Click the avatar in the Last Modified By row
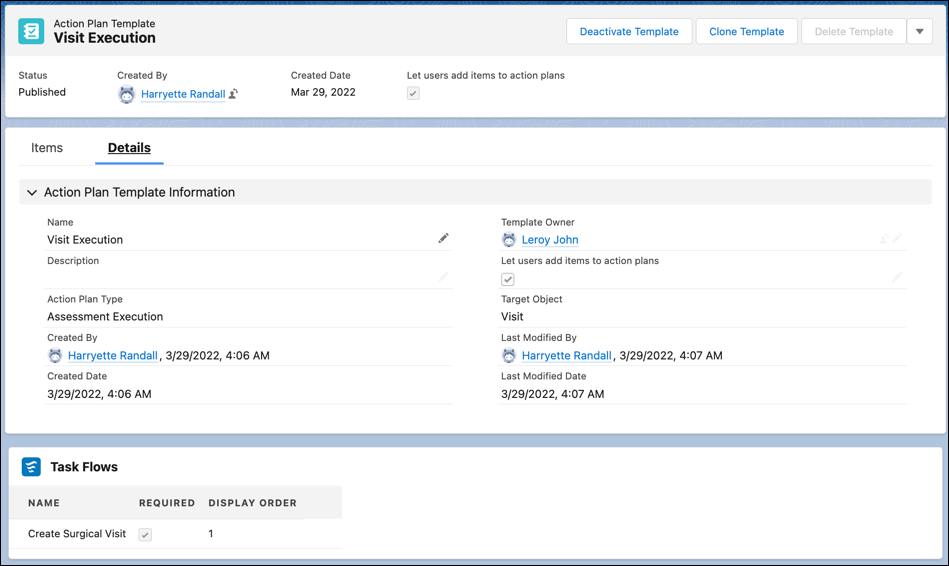The image size is (949, 566). pos(509,355)
